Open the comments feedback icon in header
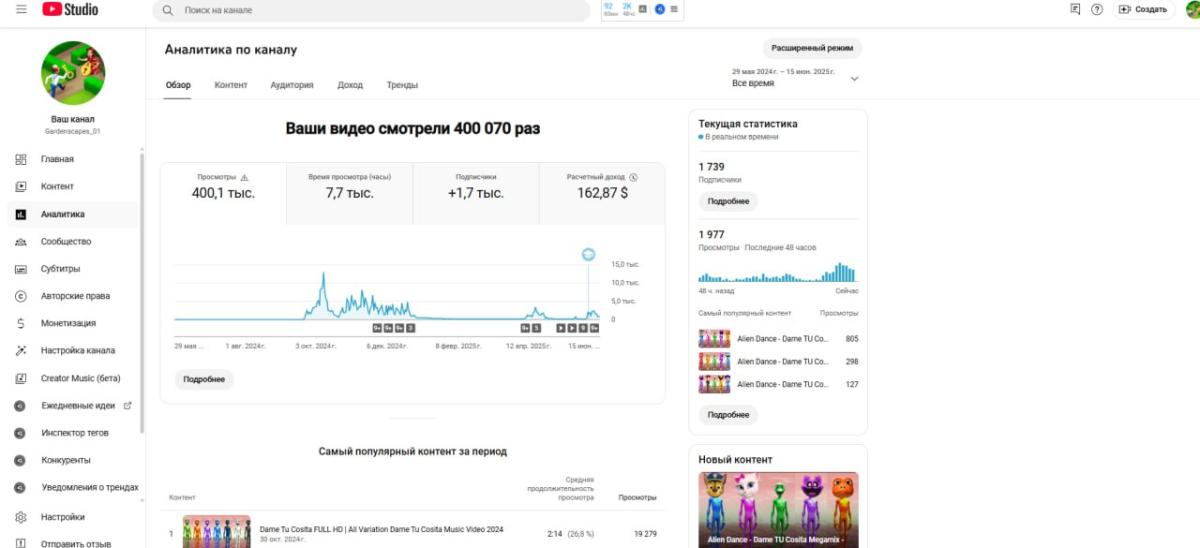The image size is (1200, 548). 1075,9
